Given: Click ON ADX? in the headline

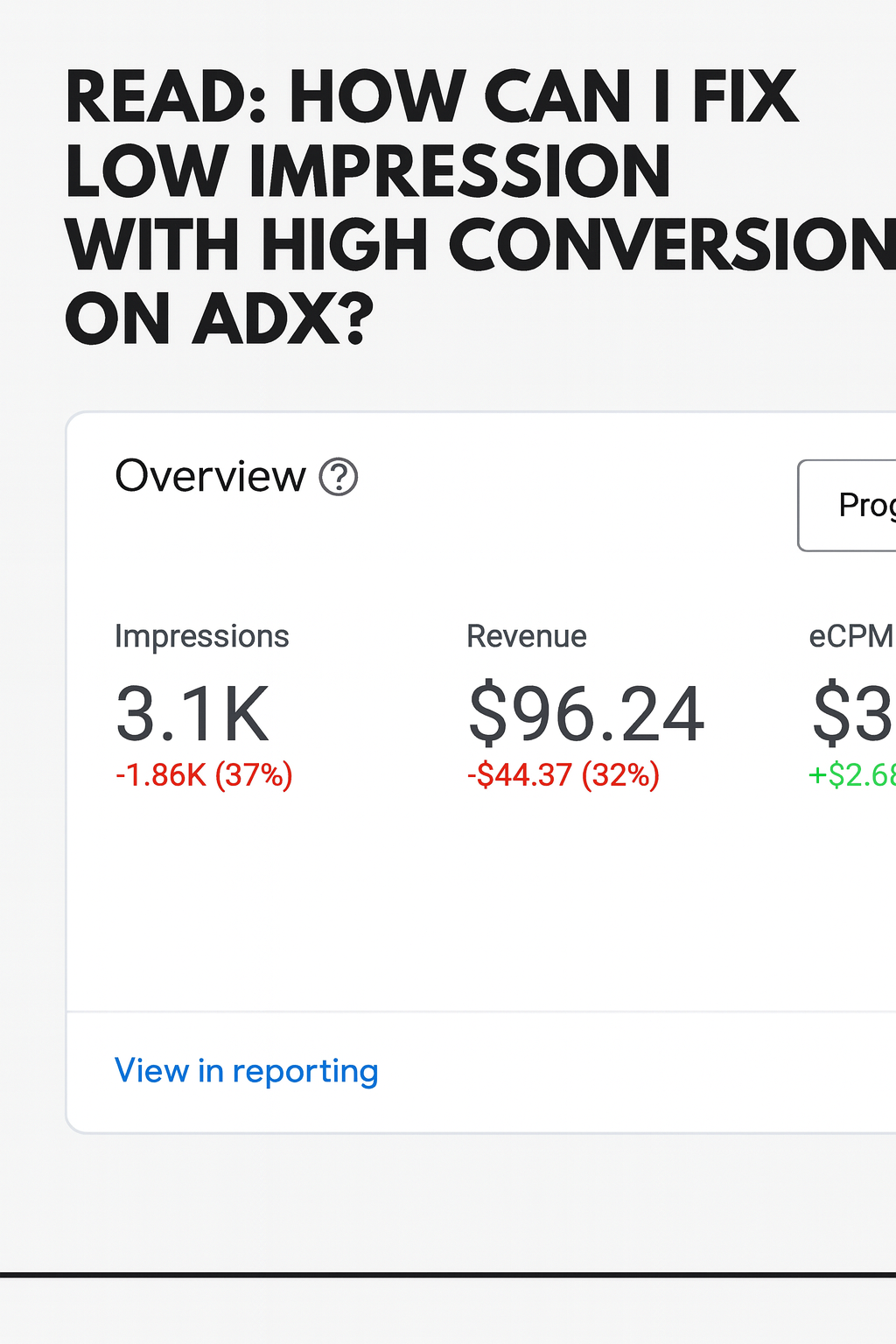Looking at the screenshot, I should pyautogui.click(x=219, y=319).
